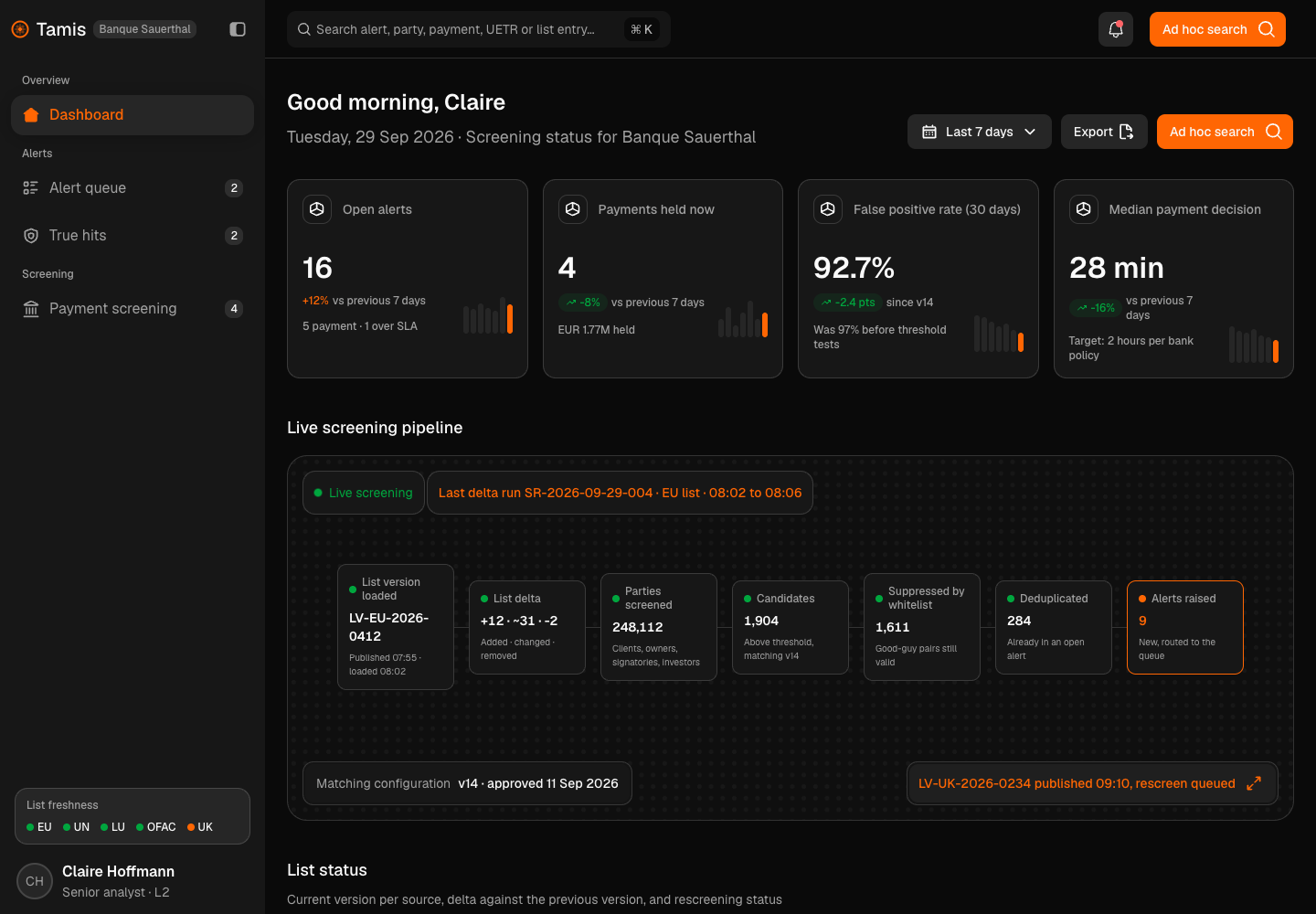The width and height of the screenshot is (1316, 914).
Task: Select the Deduplicated pipeline stage
Action: pos(1054,627)
